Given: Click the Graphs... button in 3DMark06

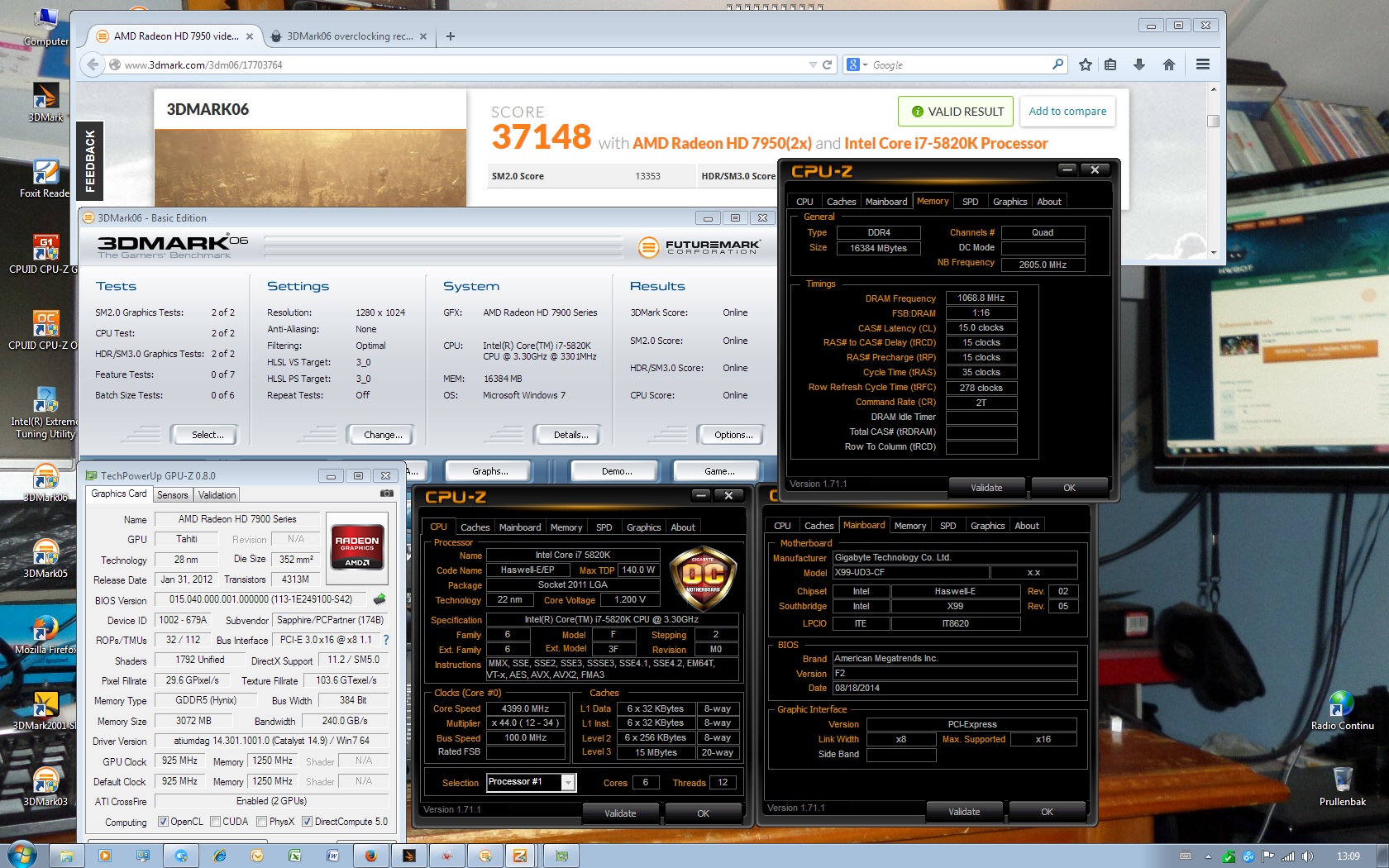Looking at the screenshot, I should [489, 471].
